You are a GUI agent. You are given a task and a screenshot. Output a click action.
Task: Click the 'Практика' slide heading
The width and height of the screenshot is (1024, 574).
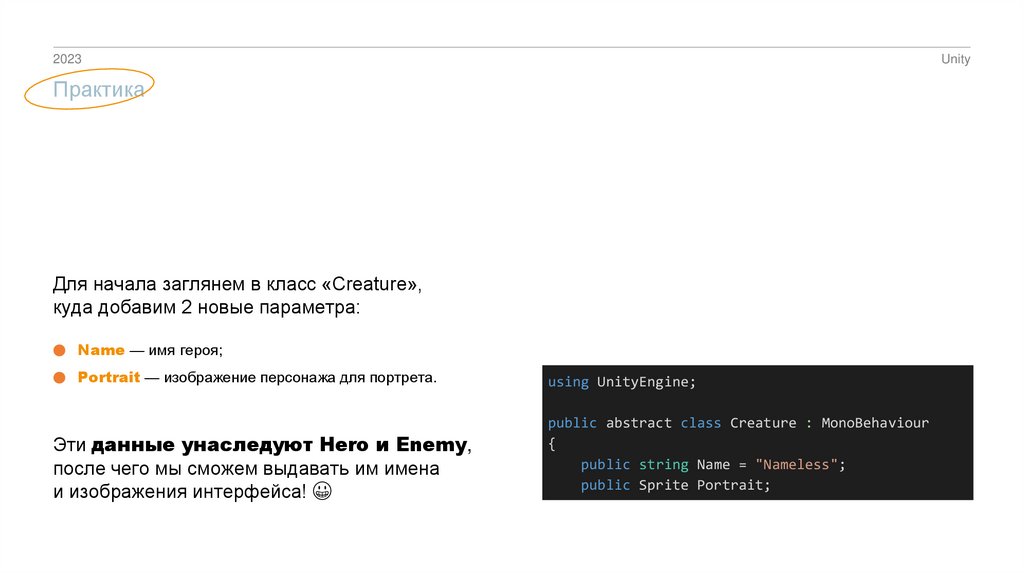[x=99, y=89]
